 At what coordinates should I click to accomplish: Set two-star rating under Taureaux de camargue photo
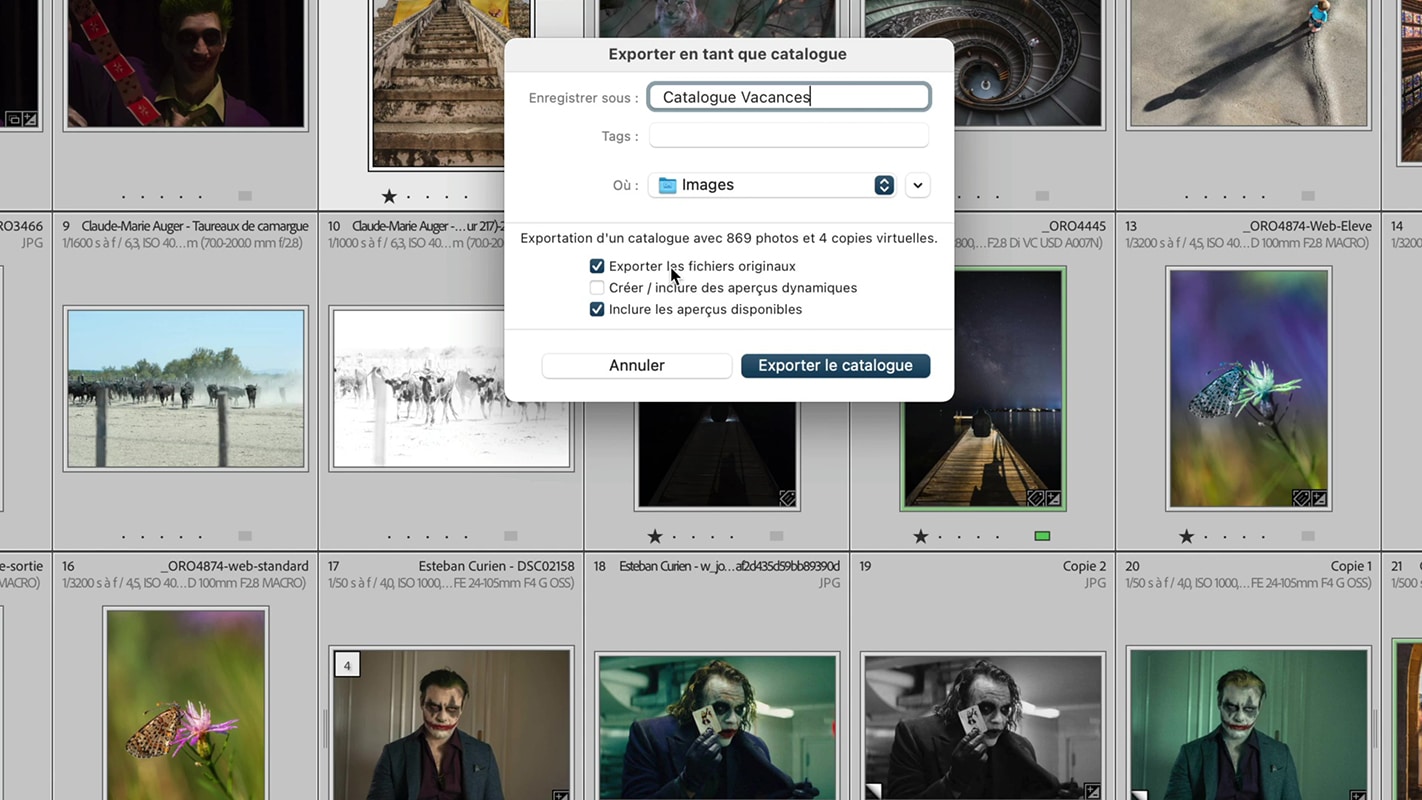(x=143, y=536)
